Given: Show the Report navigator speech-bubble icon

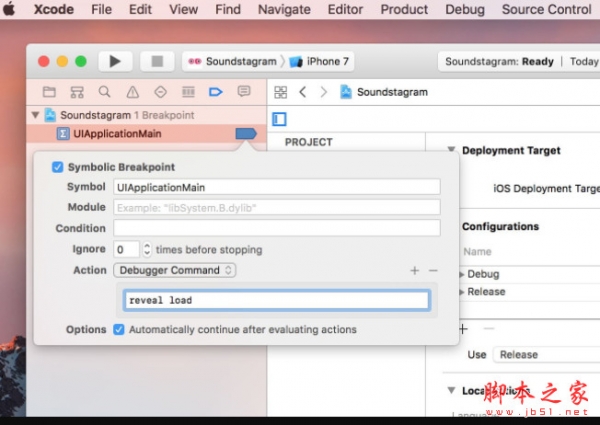Looking at the screenshot, I should click(x=244, y=92).
